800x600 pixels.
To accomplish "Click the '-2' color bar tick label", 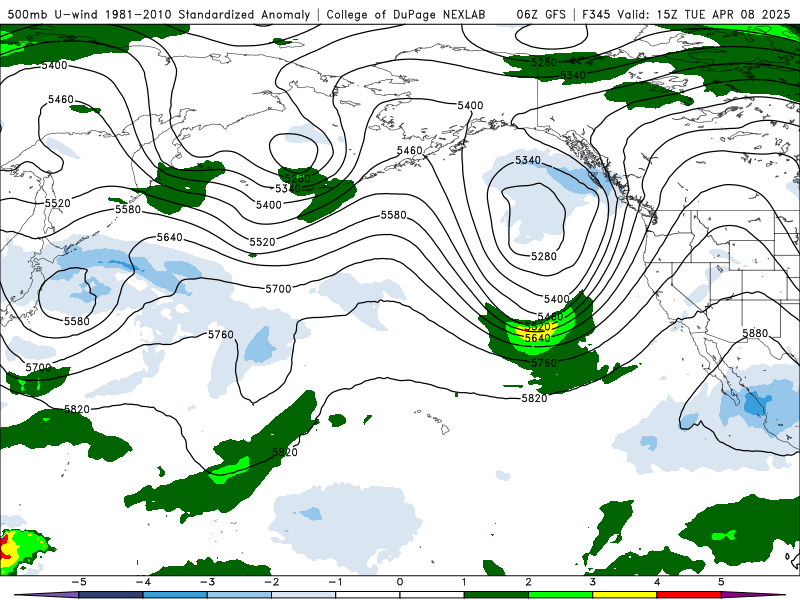I will (x=271, y=582).
